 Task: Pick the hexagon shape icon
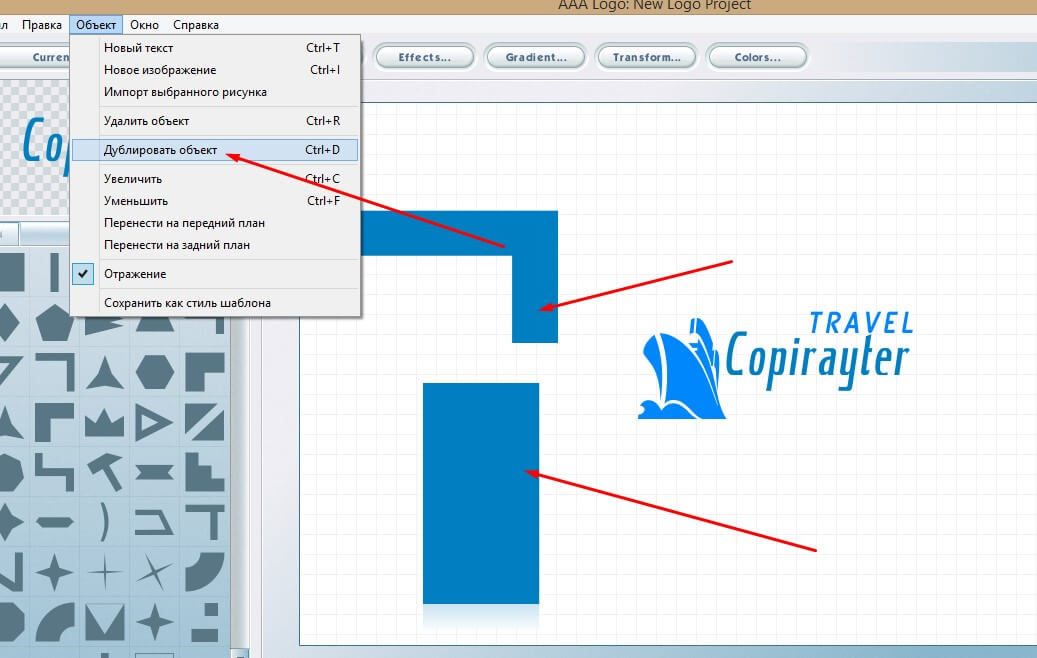(155, 372)
